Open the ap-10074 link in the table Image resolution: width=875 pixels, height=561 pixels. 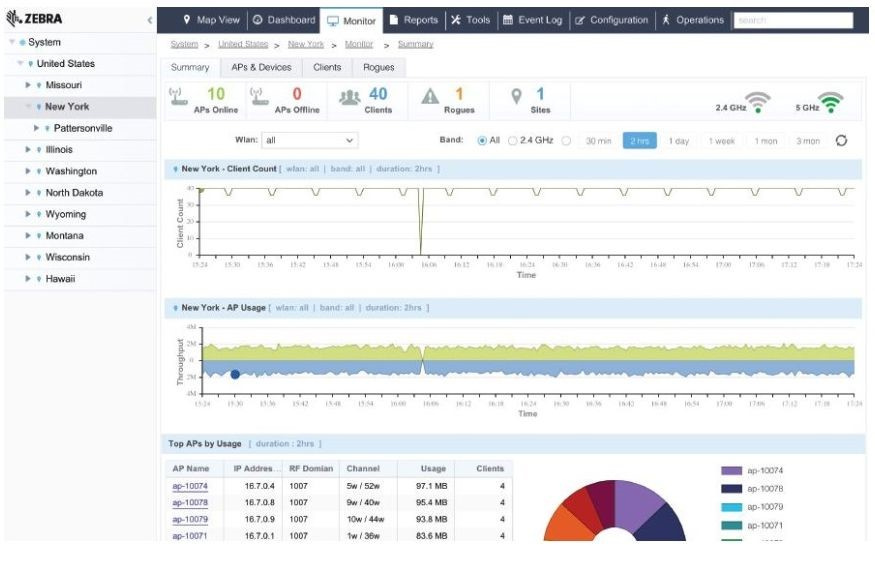(190, 486)
